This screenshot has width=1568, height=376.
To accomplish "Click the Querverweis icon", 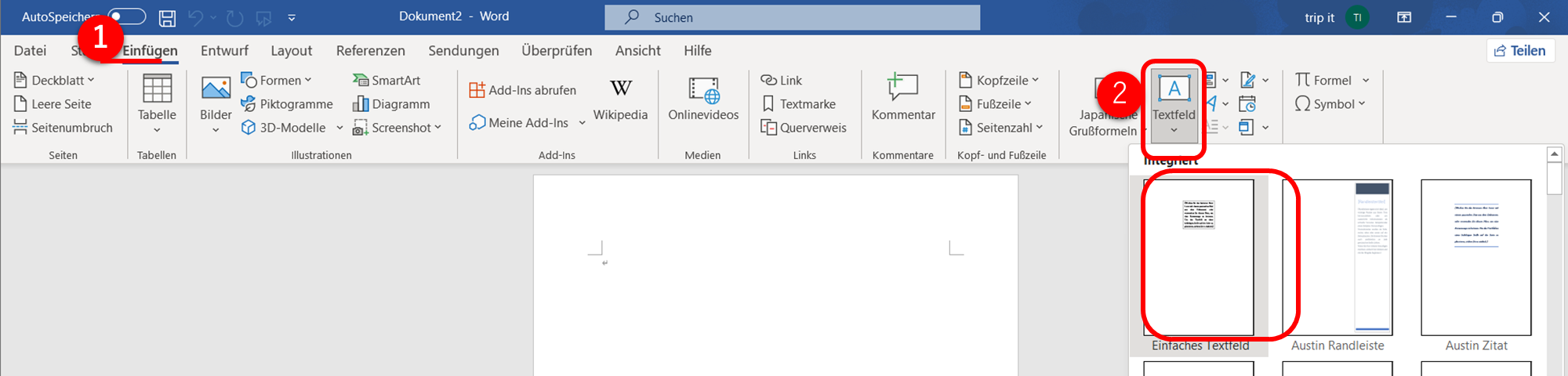I will pos(768,128).
